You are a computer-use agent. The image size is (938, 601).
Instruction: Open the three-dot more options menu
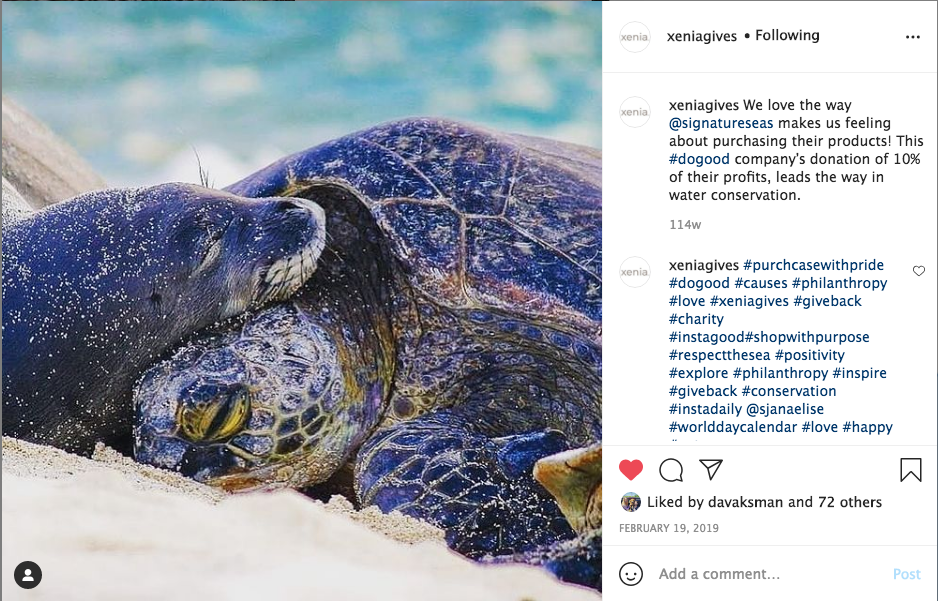(912, 37)
